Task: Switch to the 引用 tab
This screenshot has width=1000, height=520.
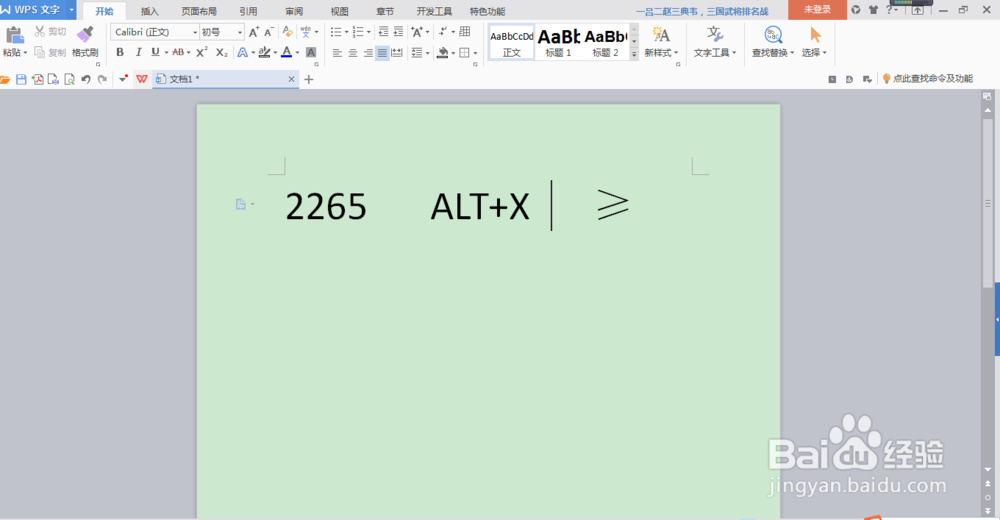Action: (248, 11)
